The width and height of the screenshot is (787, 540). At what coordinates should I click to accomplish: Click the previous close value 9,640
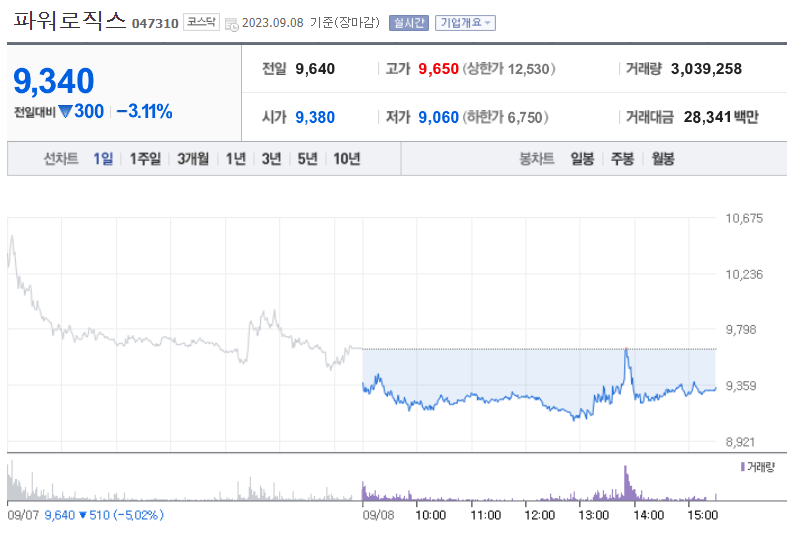tap(315, 69)
